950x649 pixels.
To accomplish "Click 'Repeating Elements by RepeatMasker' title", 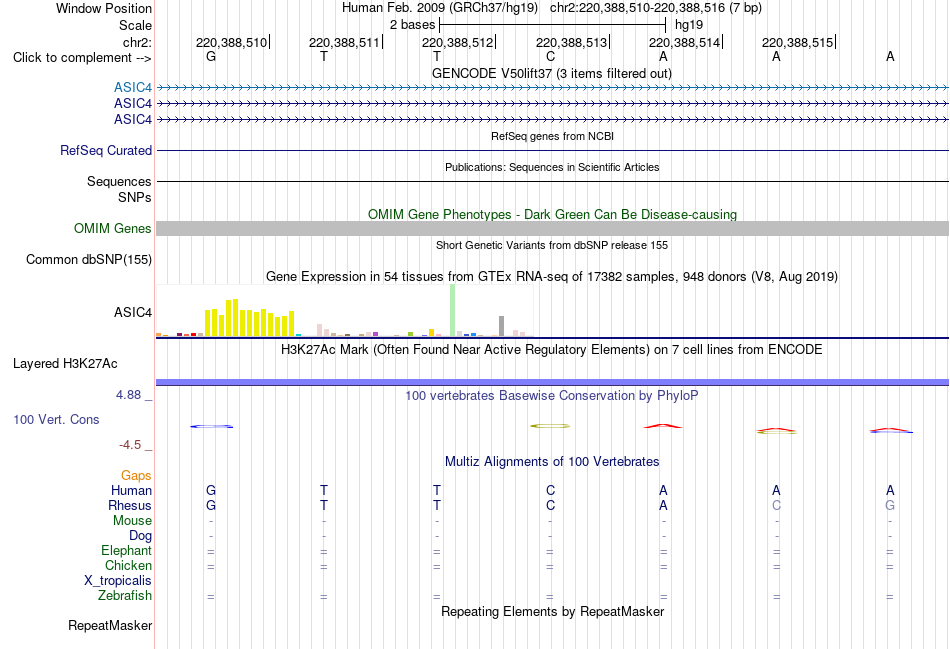I will [x=552, y=611].
